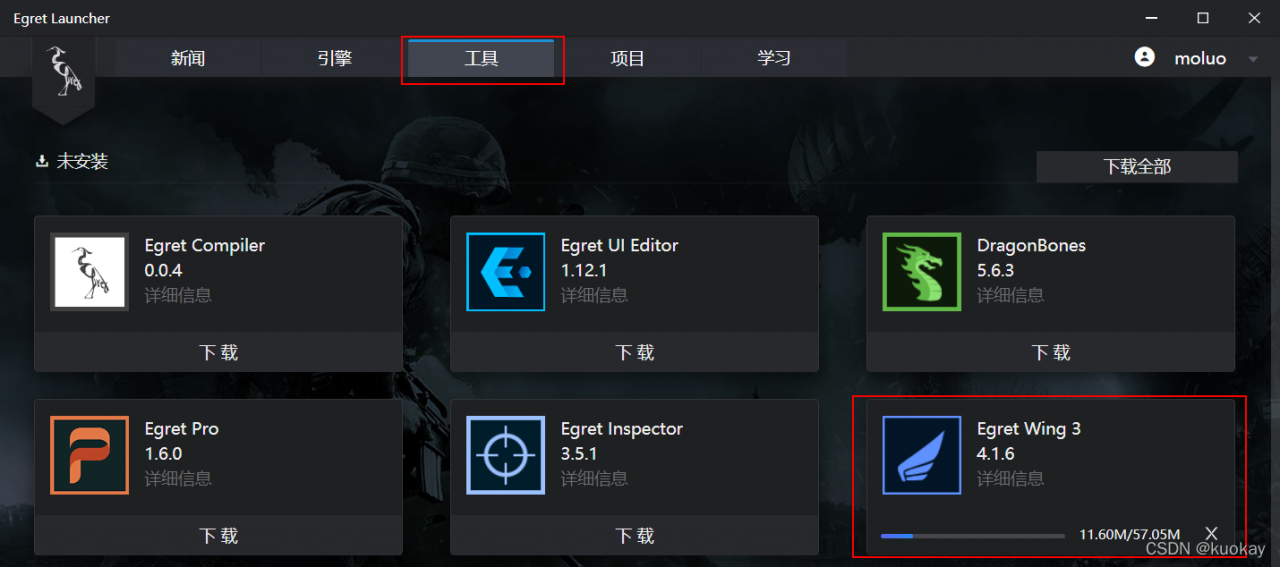
Task: Open 详细信息 link under Egret Pro
Action: (x=178, y=478)
